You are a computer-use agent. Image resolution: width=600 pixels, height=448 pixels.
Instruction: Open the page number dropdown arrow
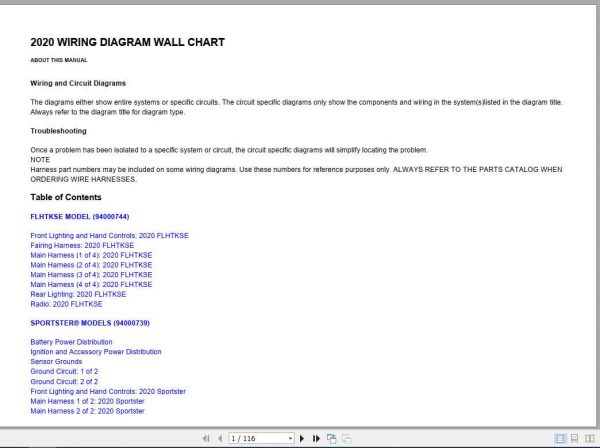290,438
